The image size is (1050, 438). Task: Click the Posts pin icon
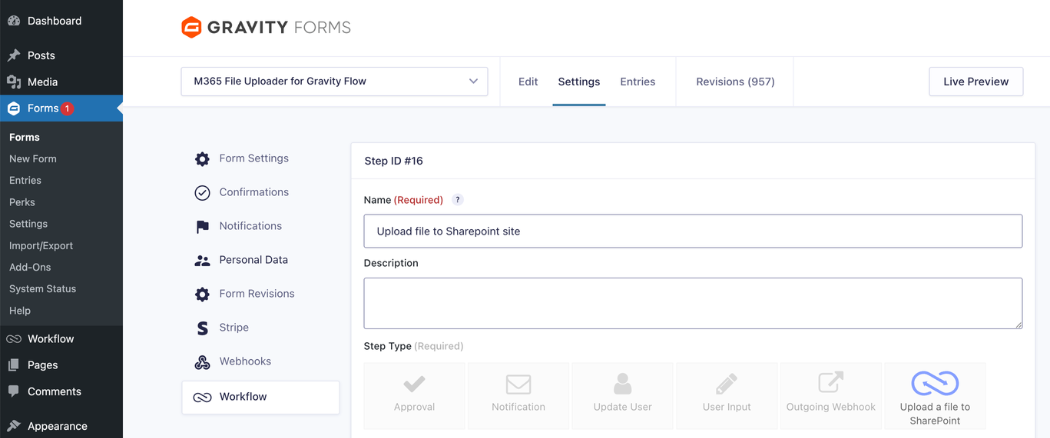pyautogui.click(x=14, y=55)
